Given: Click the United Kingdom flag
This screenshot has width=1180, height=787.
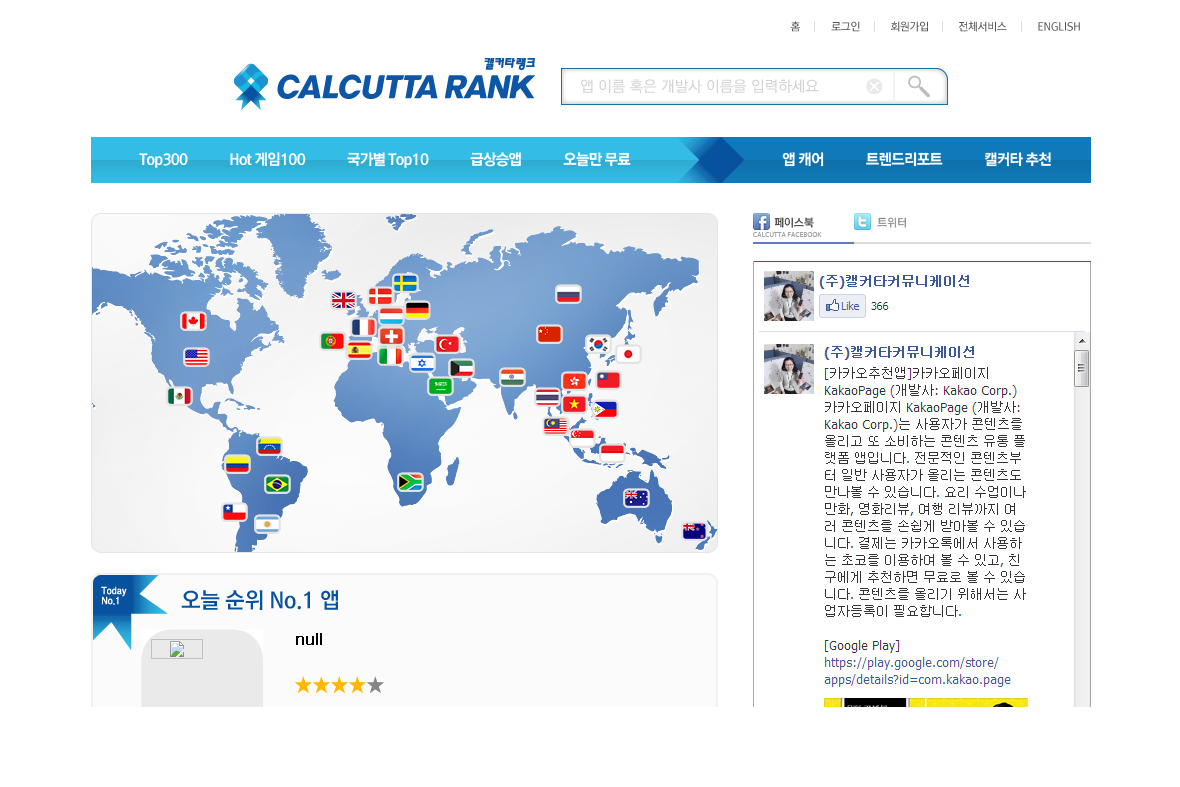Looking at the screenshot, I should click(x=344, y=300).
